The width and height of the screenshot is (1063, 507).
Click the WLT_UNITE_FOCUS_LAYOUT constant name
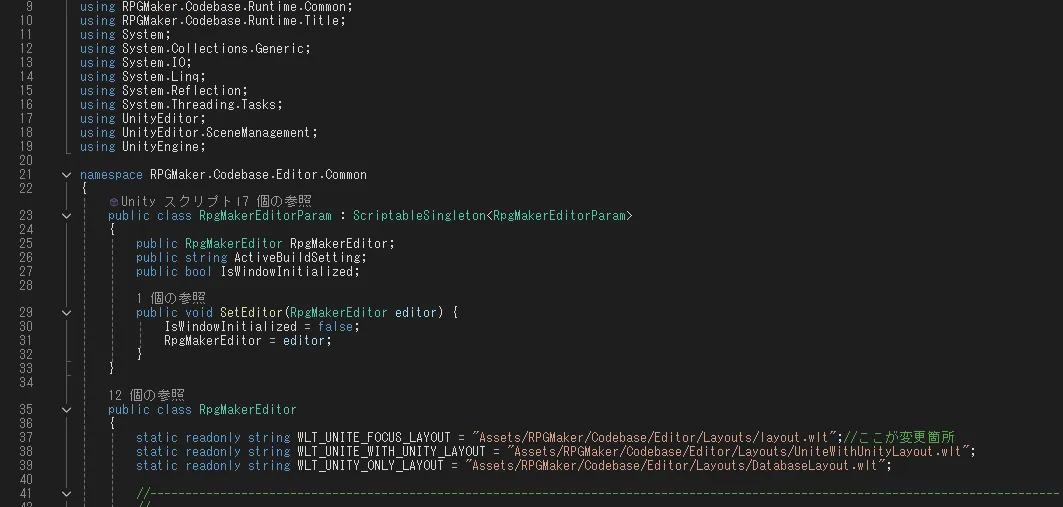(x=375, y=437)
